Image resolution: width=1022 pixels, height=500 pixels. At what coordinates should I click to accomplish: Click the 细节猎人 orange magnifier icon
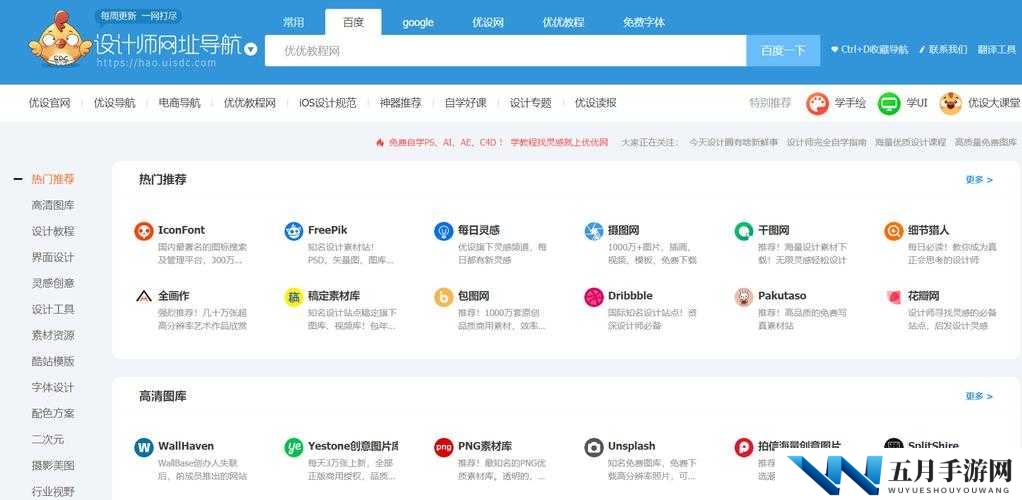point(894,231)
